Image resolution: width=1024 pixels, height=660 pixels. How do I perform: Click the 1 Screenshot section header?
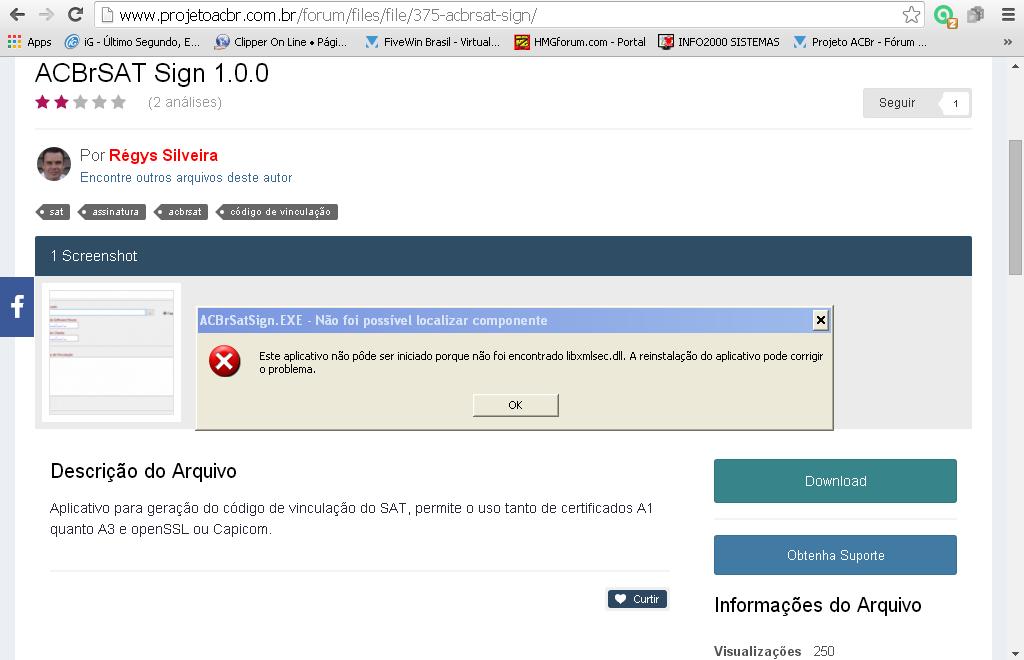pyautogui.click(x=503, y=256)
